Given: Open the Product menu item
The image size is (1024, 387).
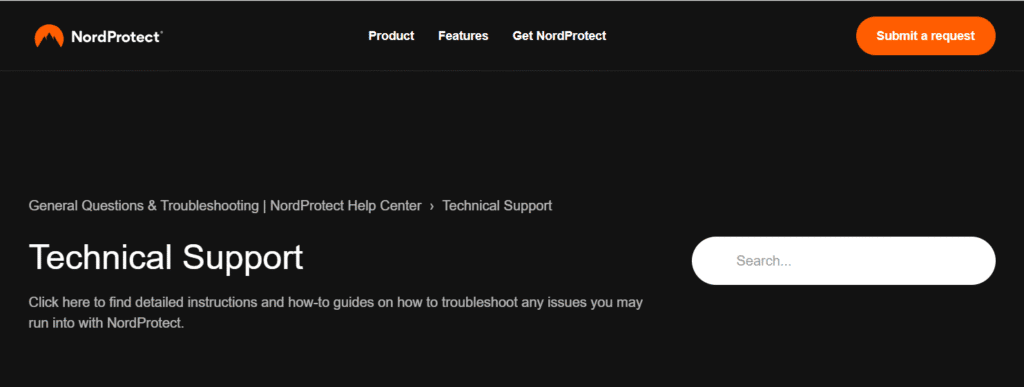Looking at the screenshot, I should [391, 36].
